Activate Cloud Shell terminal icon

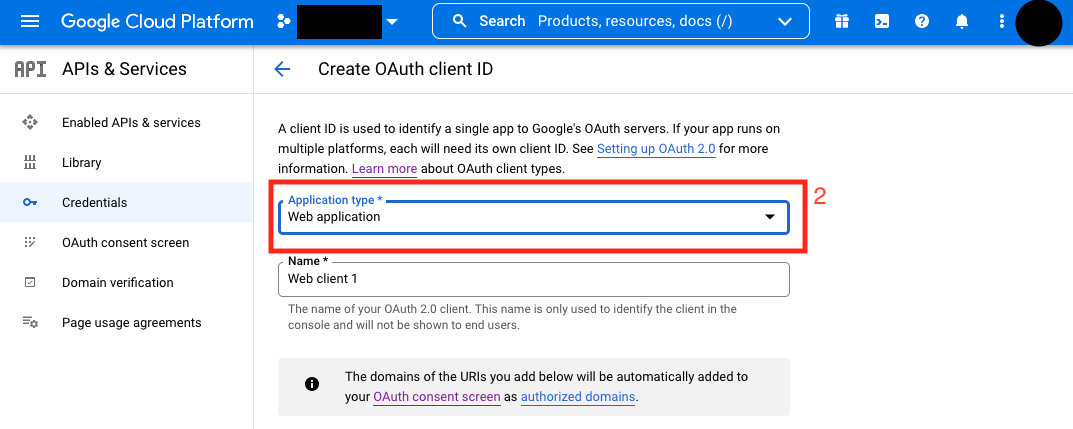point(882,21)
